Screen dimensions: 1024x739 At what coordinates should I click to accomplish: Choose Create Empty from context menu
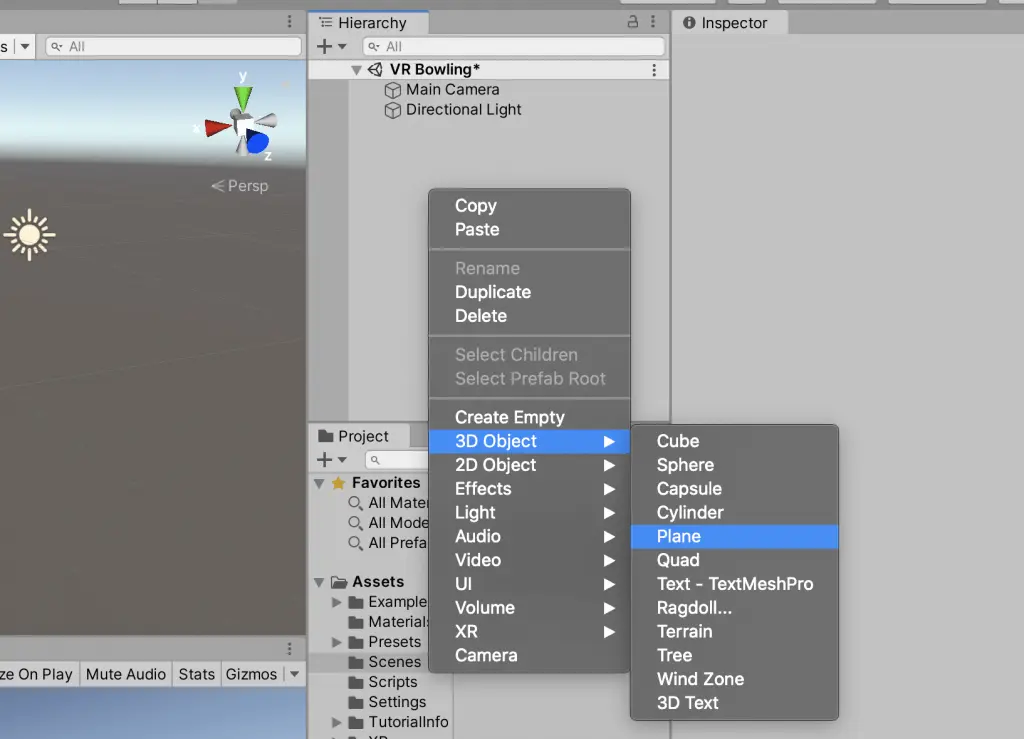(x=529, y=417)
